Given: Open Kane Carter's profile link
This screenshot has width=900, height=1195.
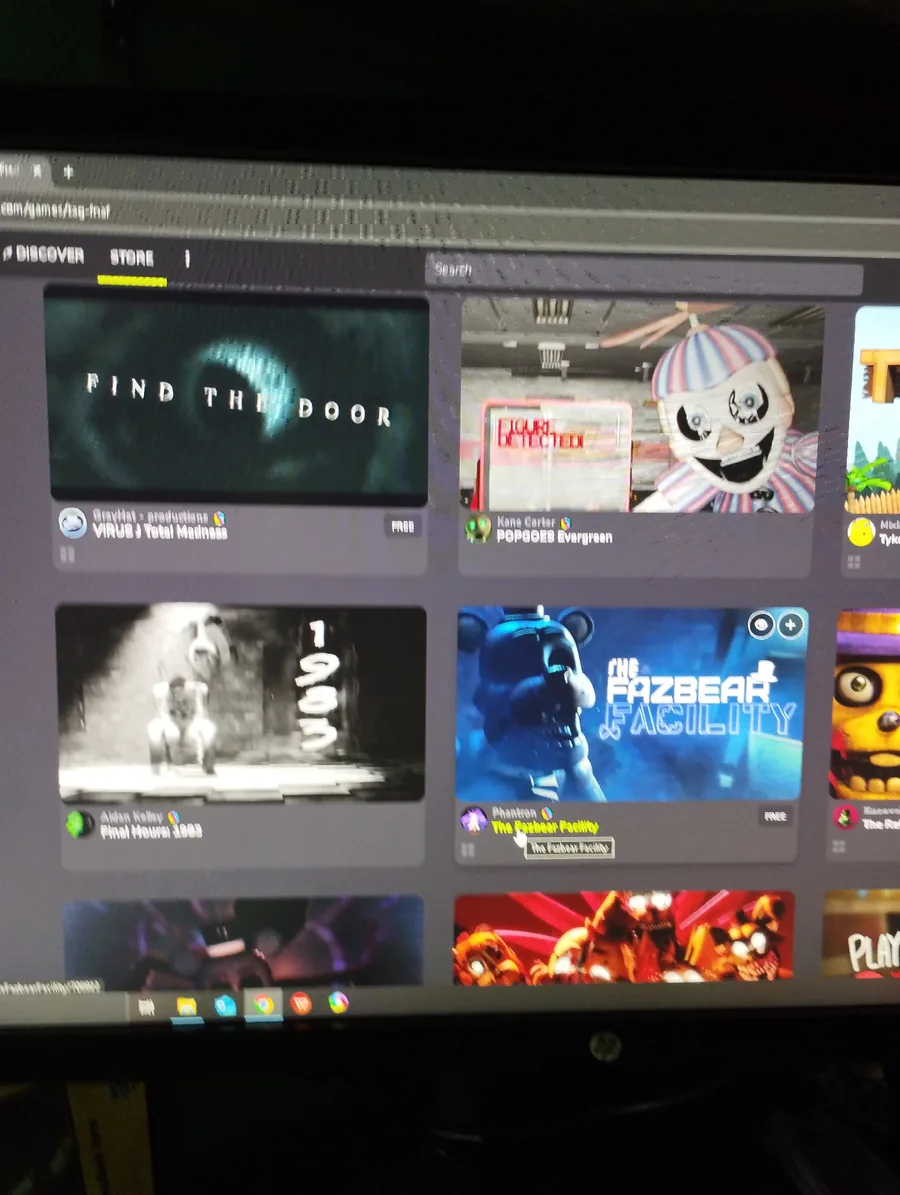Looking at the screenshot, I should (x=526, y=522).
